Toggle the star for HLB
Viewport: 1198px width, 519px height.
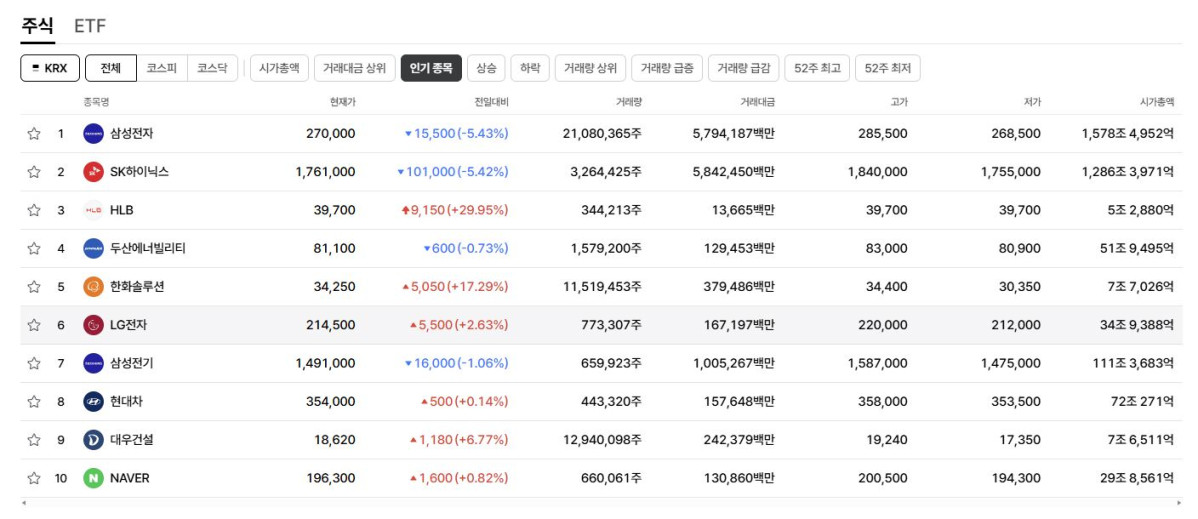click(34, 210)
